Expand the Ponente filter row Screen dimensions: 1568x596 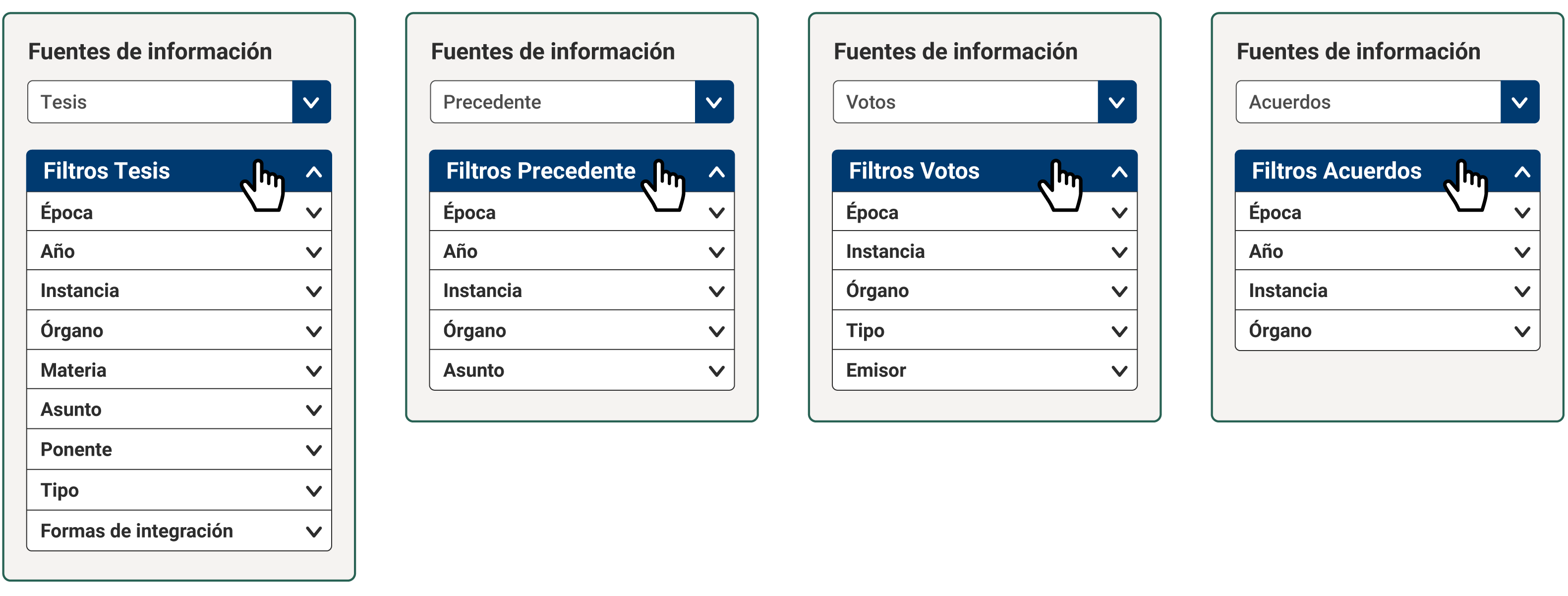coord(179,449)
